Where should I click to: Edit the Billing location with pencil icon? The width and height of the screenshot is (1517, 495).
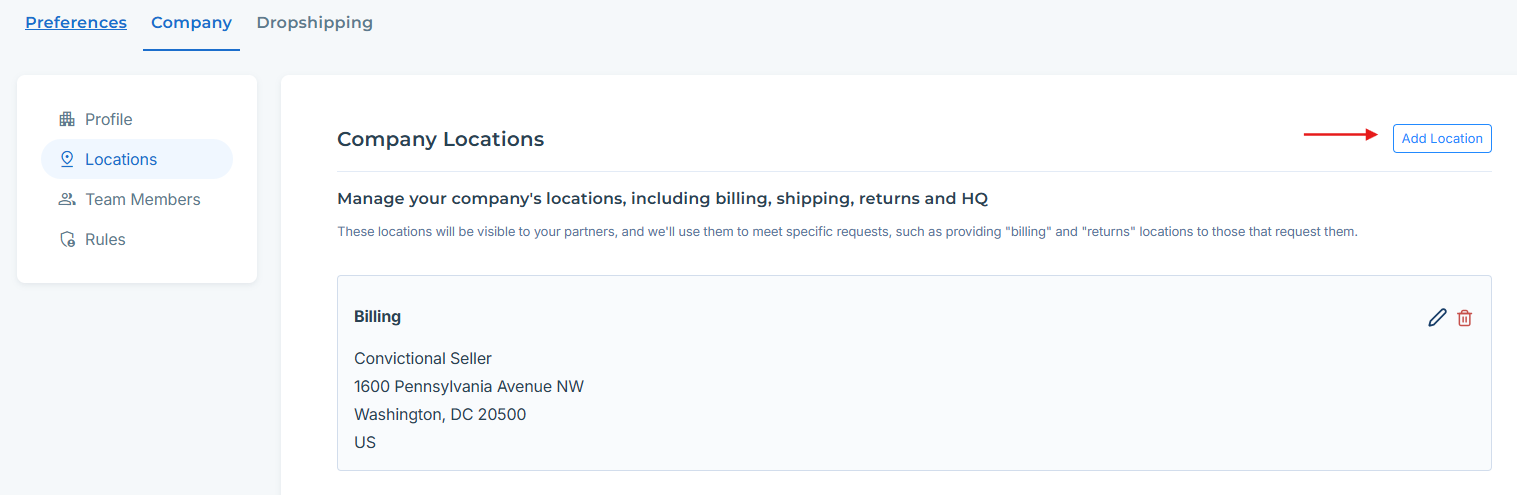pos(1437,318)
